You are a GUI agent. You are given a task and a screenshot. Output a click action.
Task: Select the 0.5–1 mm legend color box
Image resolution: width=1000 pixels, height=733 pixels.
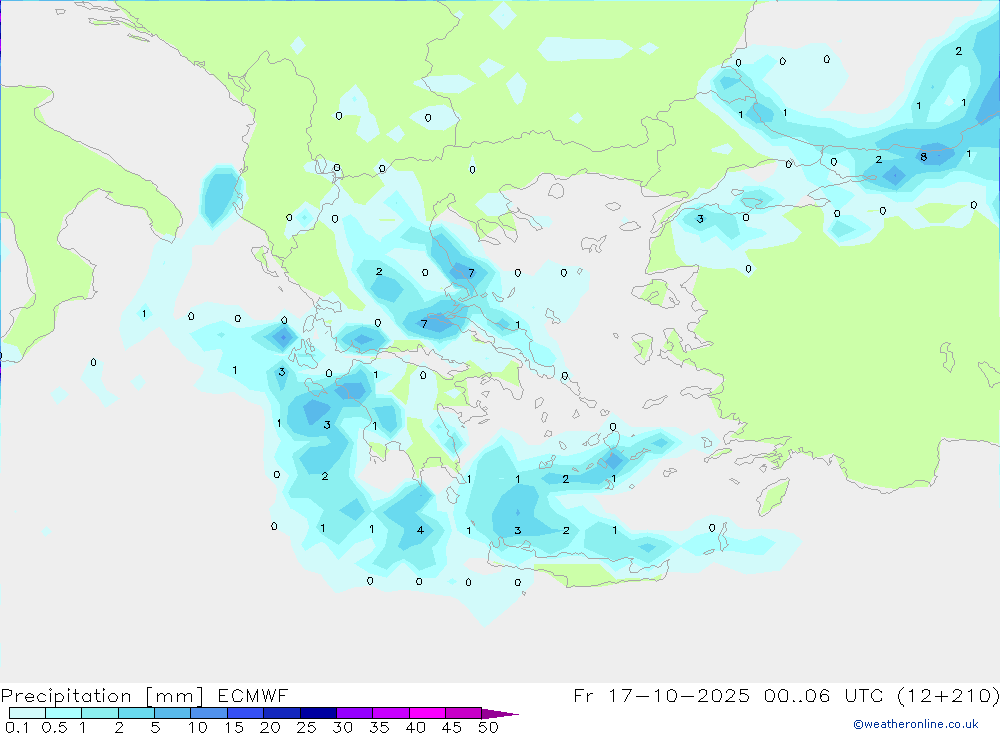pyautogui.click(x=64, y=713)
